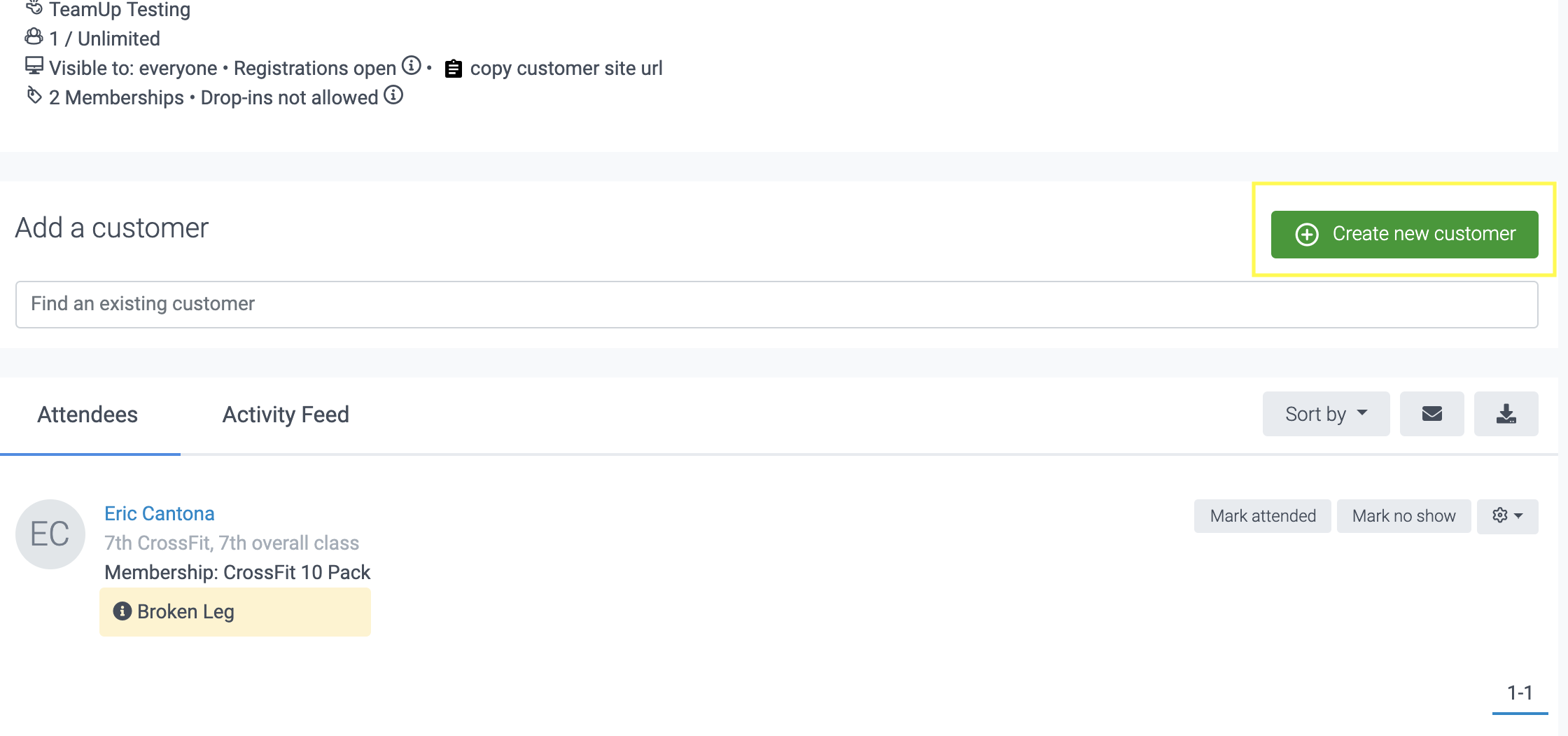Click the EC avatar circle
Screen dimensions: 1568x736
(50, 534)
